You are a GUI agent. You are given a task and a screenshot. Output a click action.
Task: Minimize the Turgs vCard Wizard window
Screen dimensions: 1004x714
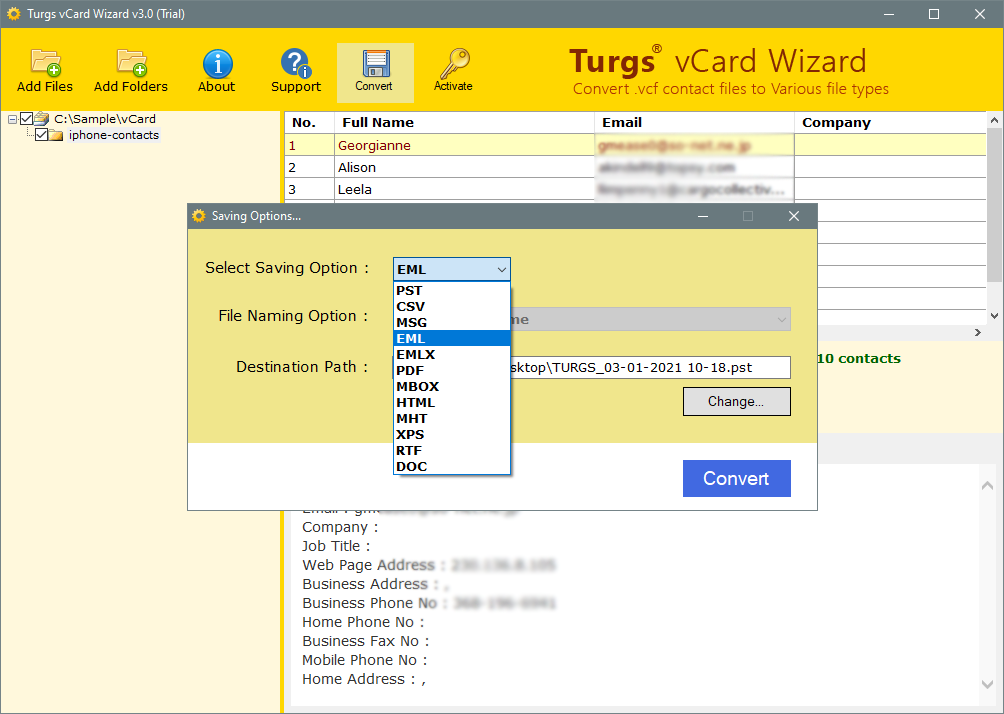(889, 13)
